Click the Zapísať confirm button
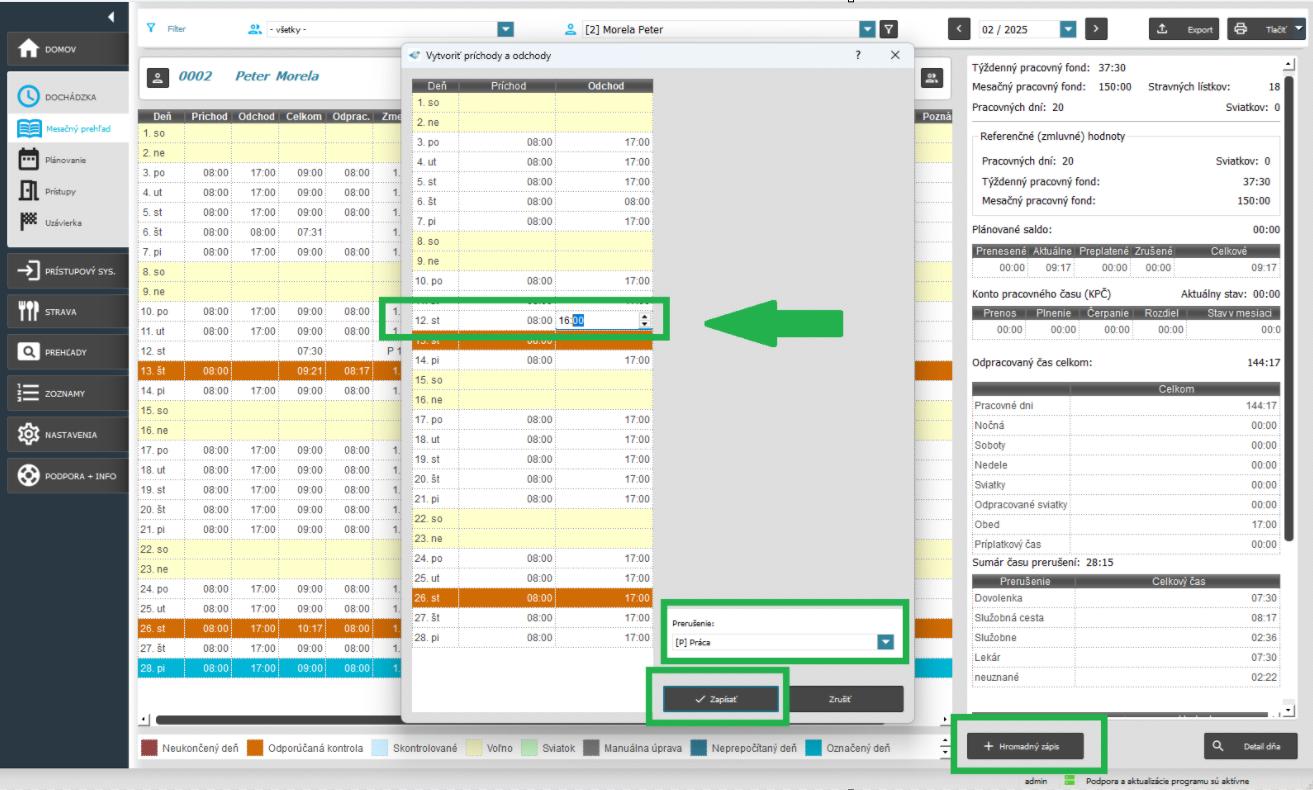Screen dimensions: 1313x790 tap(720, 698)
